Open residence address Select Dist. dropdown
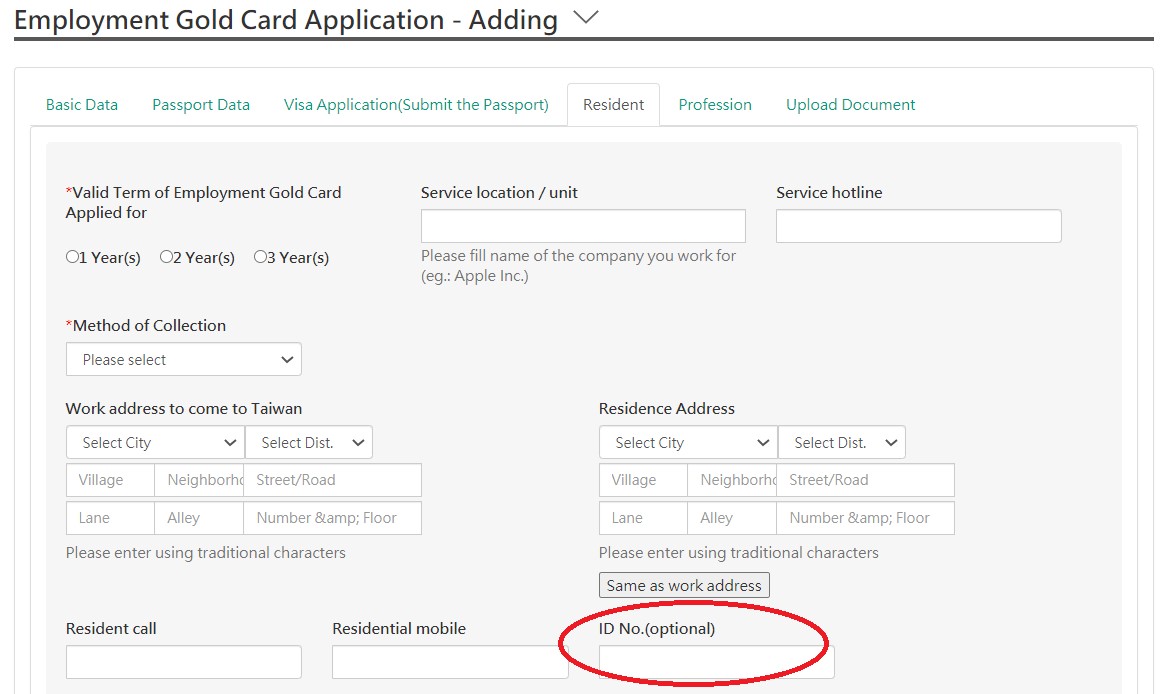The width and height of the screenshot is (1160, 694). 842,442
